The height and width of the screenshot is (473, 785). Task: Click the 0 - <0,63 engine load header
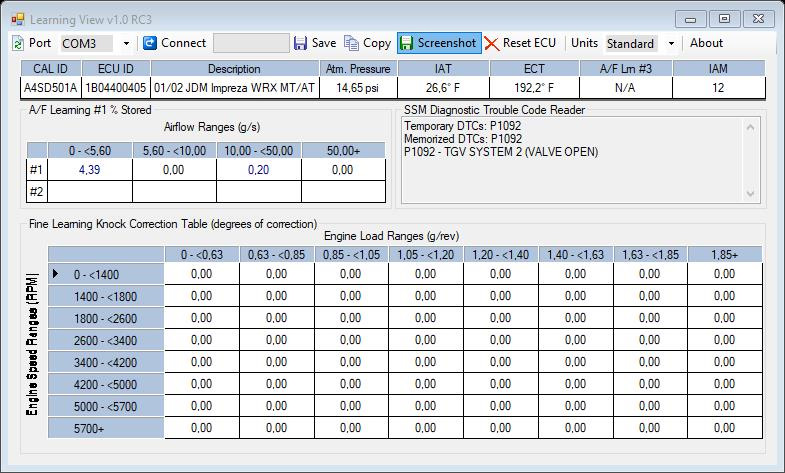[202, 254]
